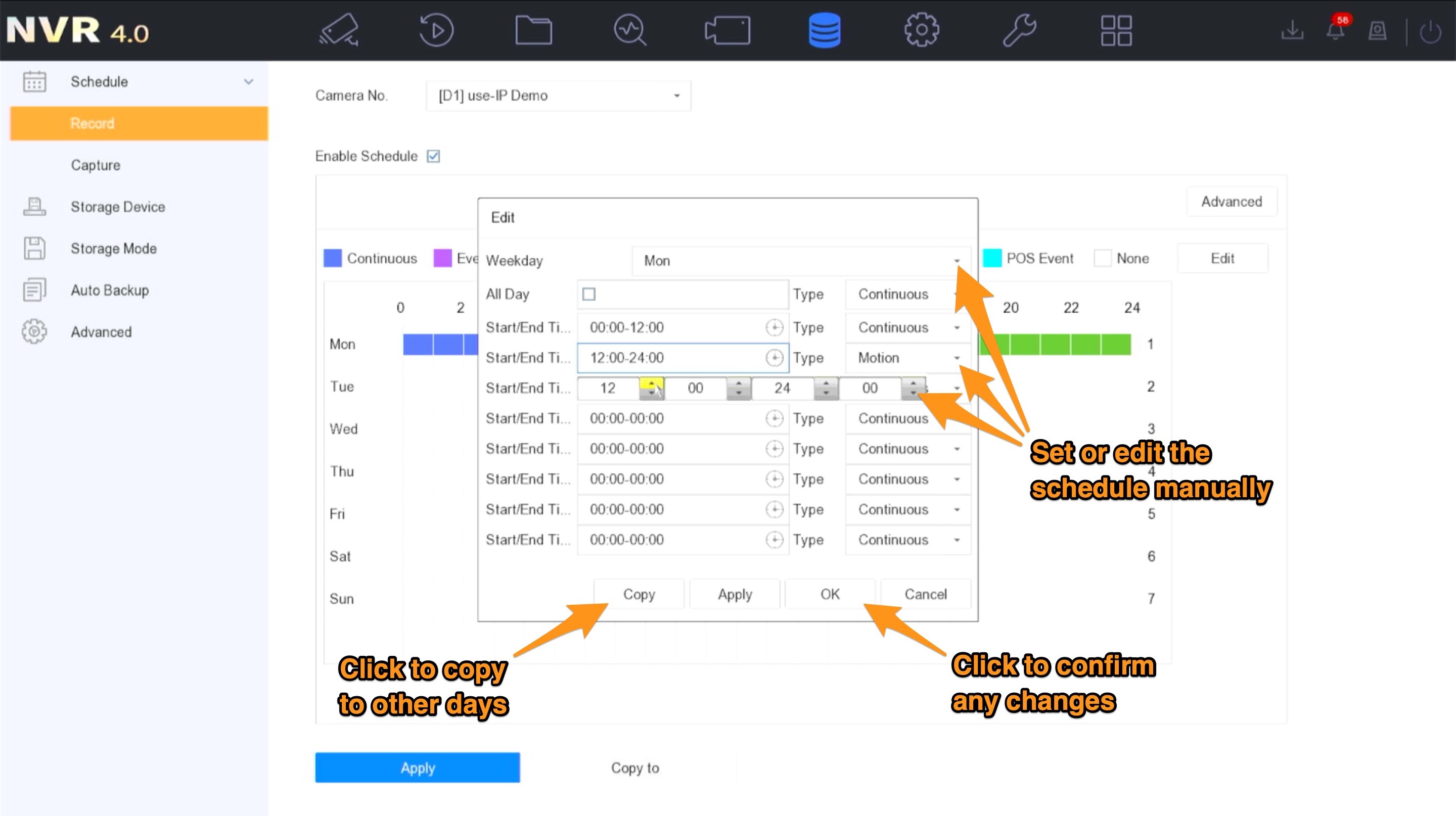Open the Type dropdown showing Motion

(x=908, y=357)
